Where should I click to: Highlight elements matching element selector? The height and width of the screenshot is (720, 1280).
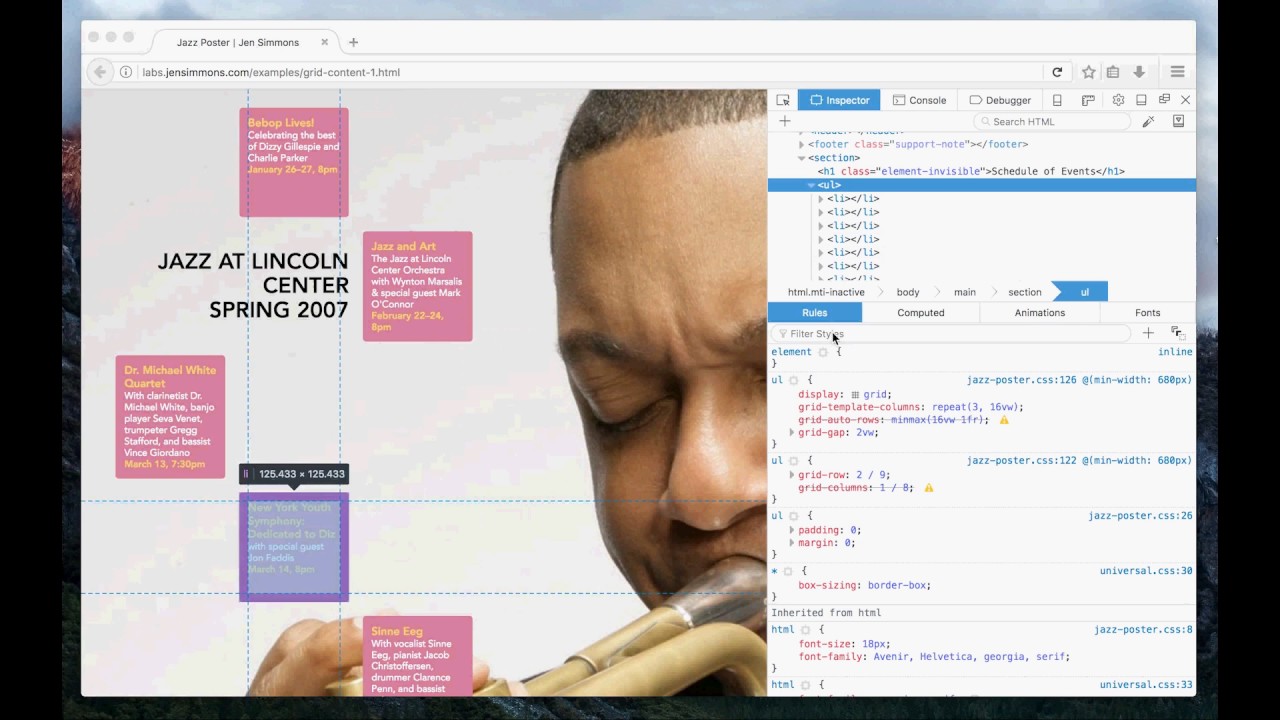[x=823, y=352]
